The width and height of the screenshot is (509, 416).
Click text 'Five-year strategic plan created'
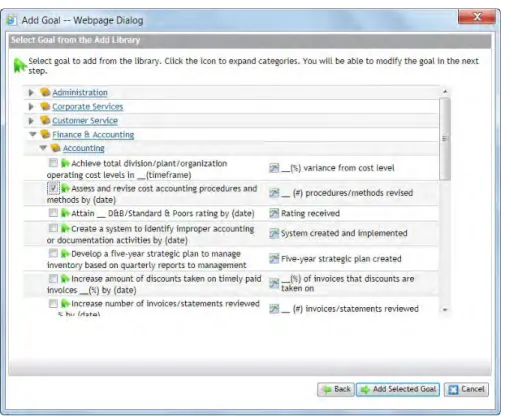341,259
